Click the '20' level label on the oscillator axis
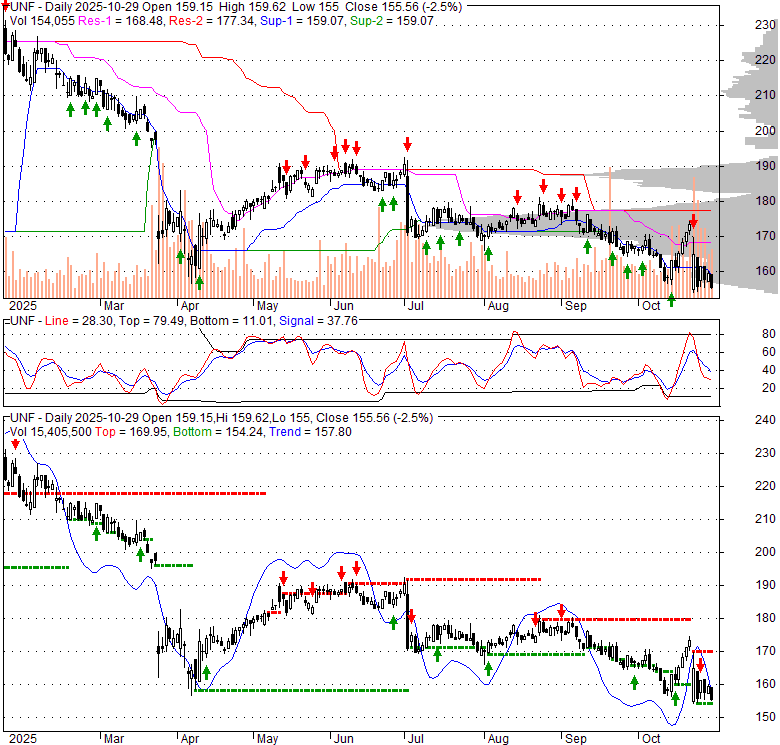The height and width of the screenshot is (745, 780). tap(769, 388)
